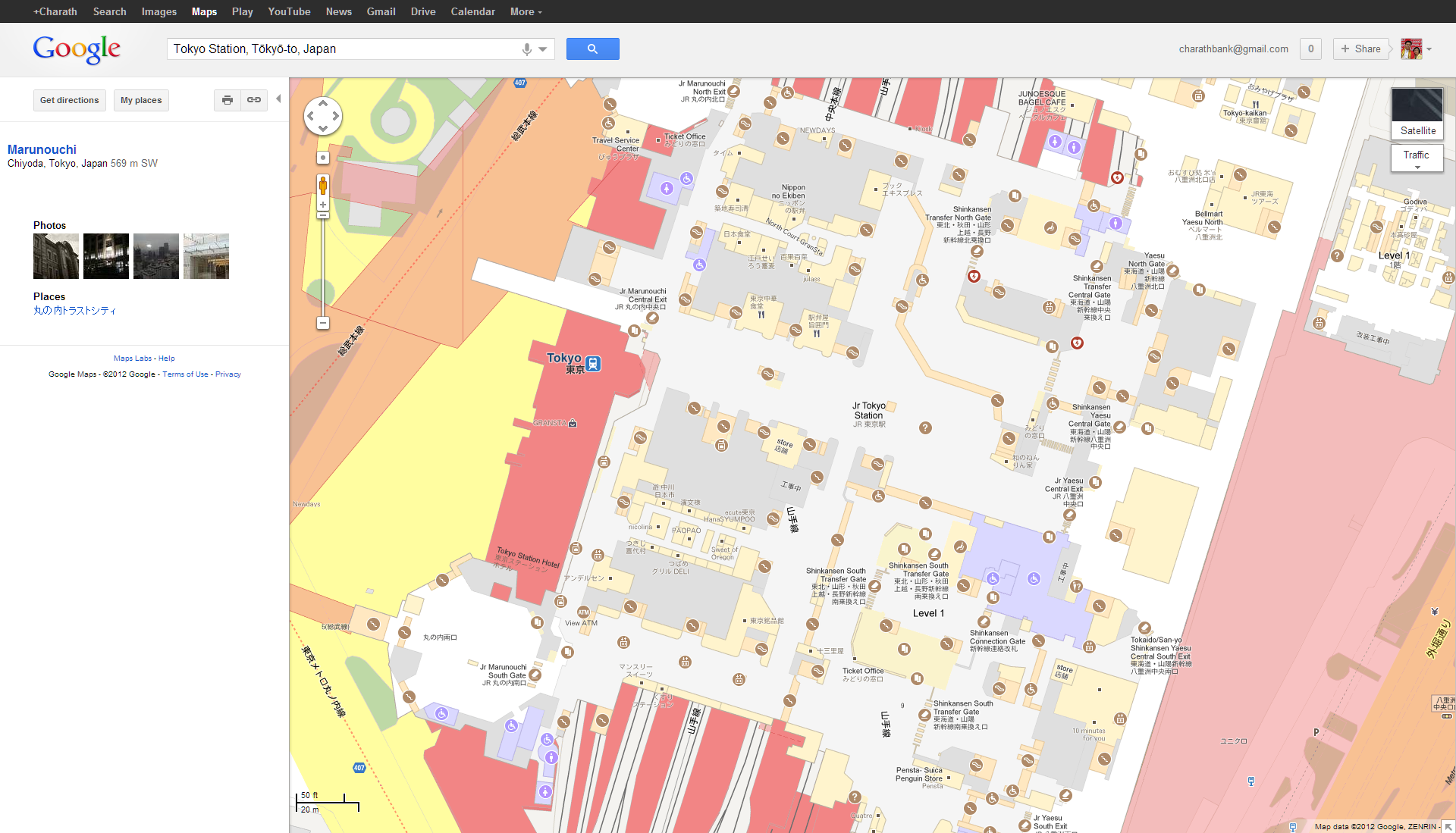This screenshot has width=1456, height=833.
Task: Open the More menu in top bar
Action: pos(526,11)
